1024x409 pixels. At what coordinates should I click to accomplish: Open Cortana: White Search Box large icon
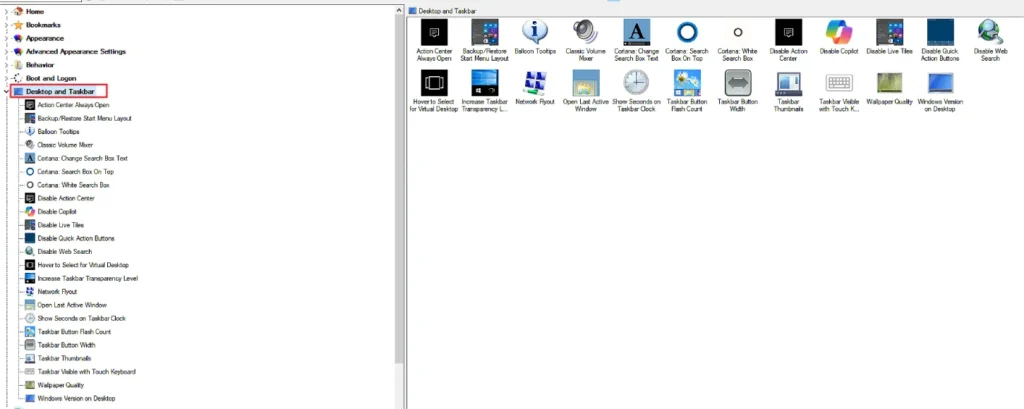pyautogui.click(x=737, y=32)
